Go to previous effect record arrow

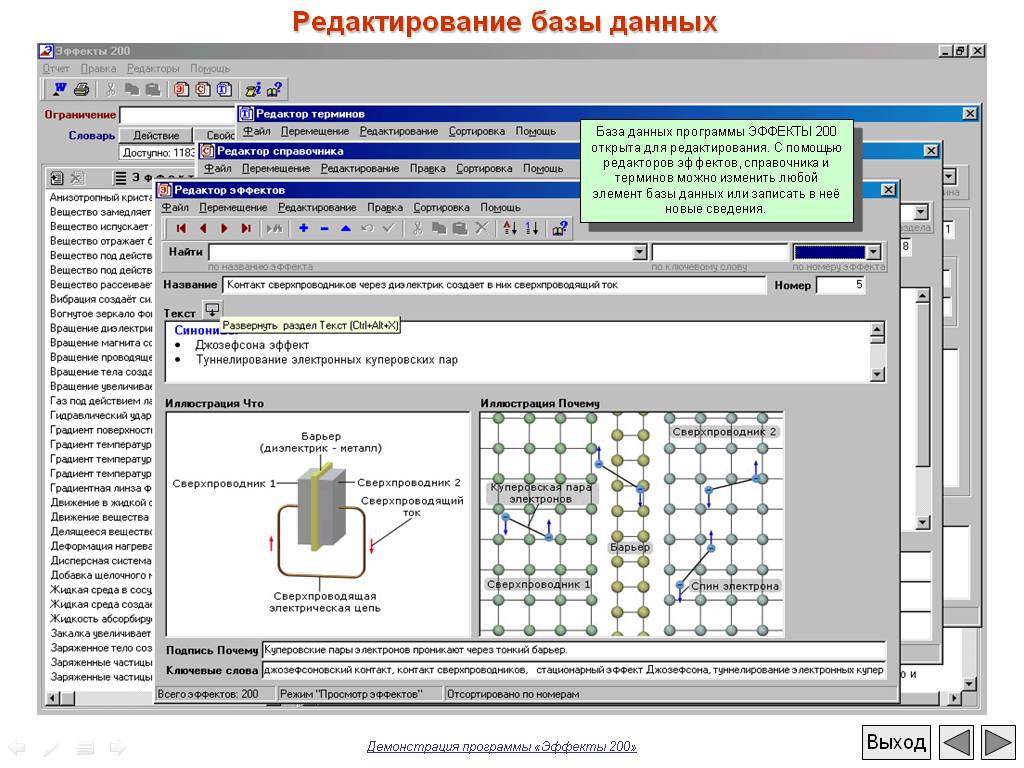point(202,229)
